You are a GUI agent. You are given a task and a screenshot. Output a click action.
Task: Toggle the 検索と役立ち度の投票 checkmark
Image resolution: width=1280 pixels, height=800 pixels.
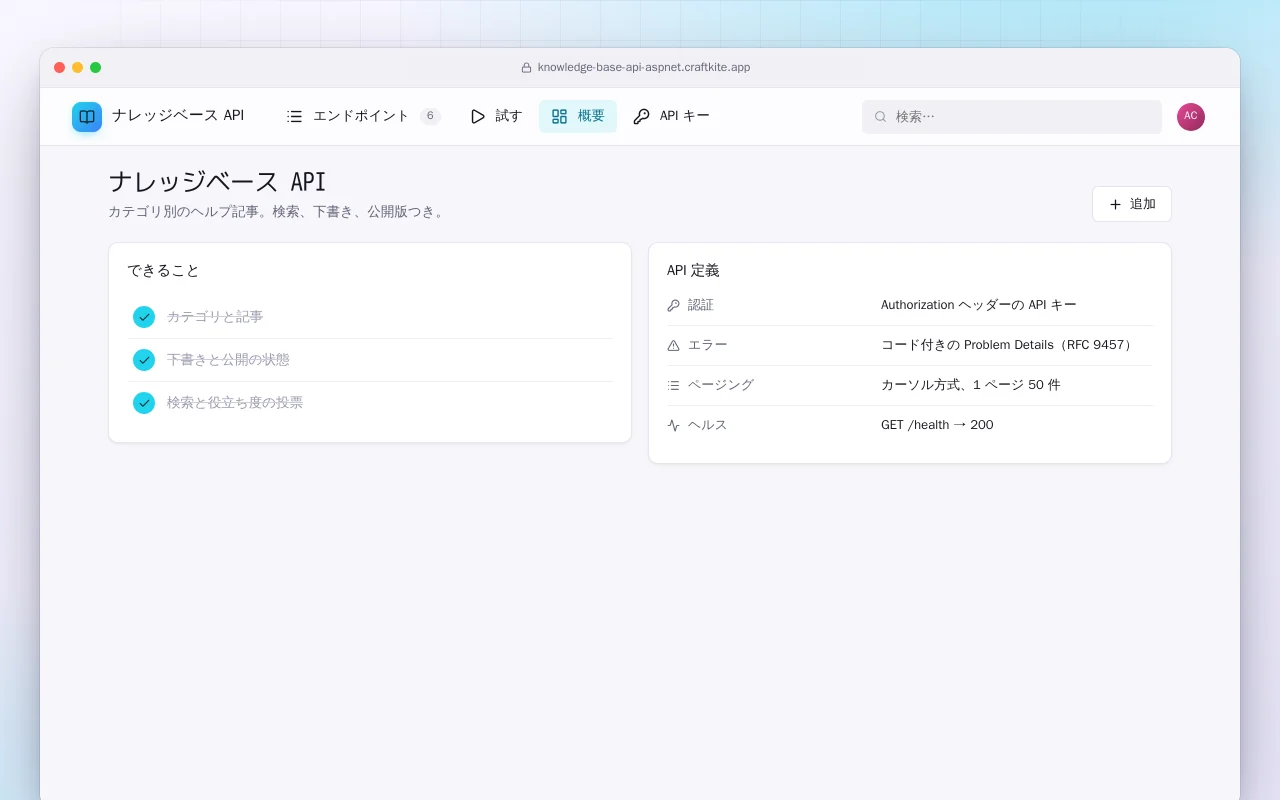click(x=144, y=403)
